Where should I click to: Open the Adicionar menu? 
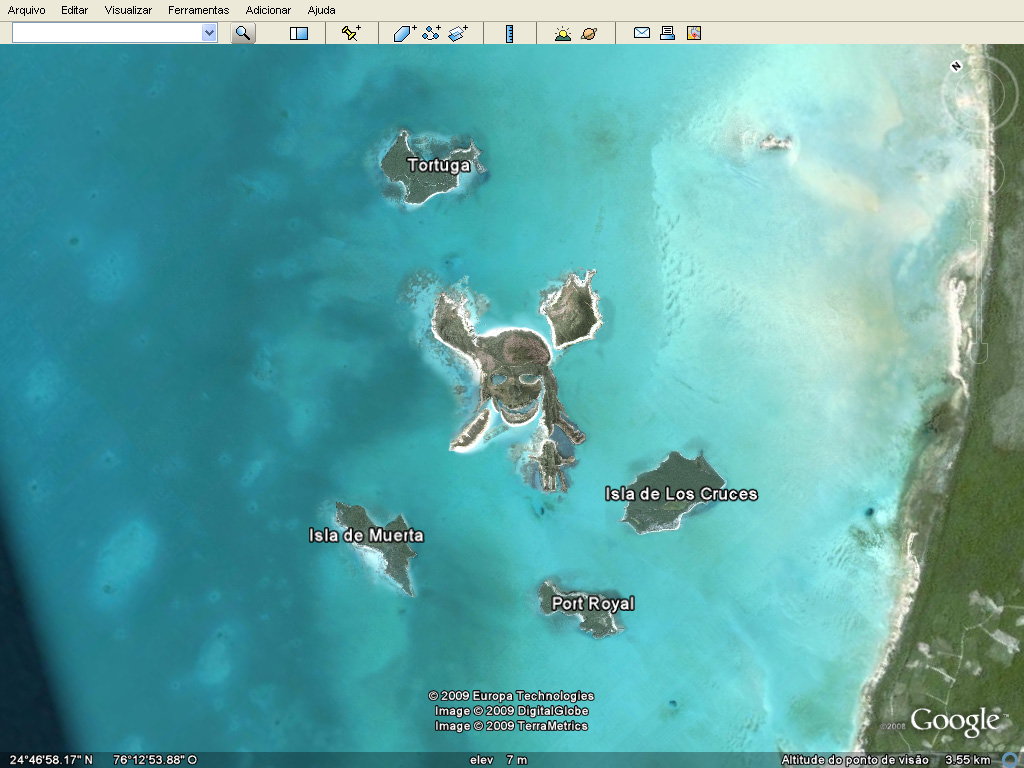(268, 10)
